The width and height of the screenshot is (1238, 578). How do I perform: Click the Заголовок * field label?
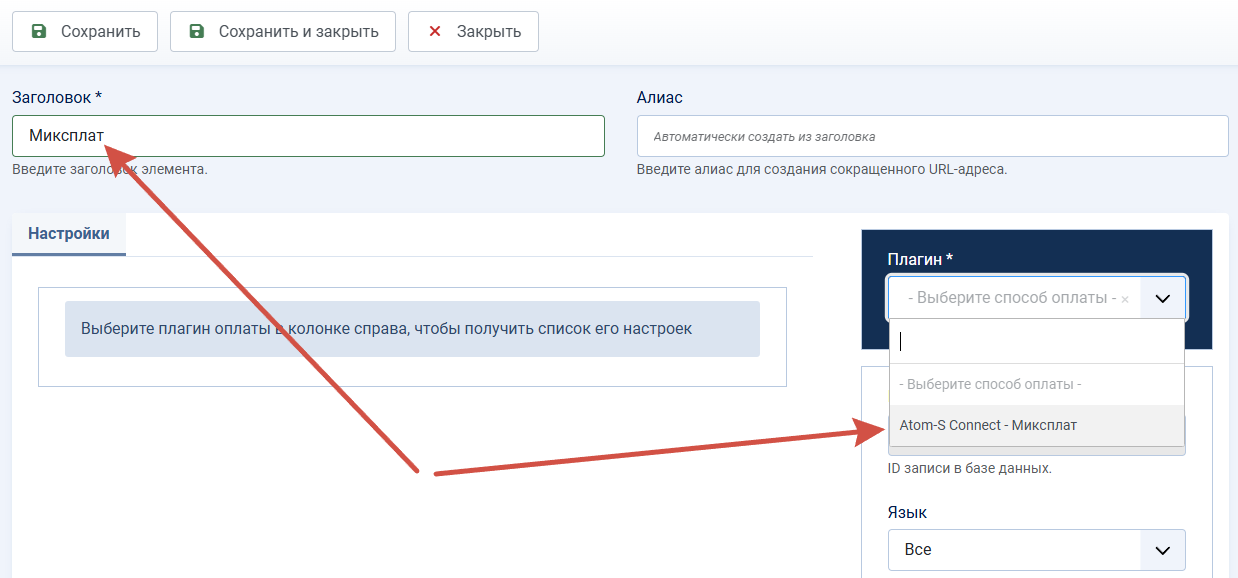pos(57,97)
